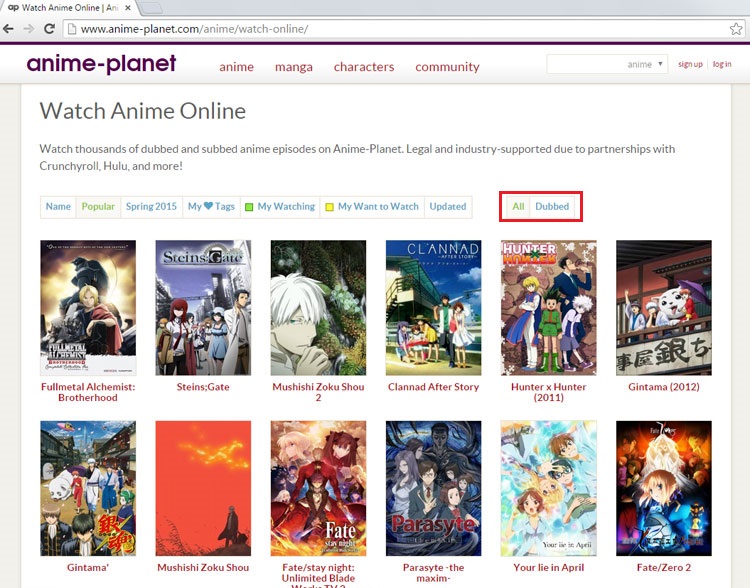
Task: Reload the page with refresh icon
Action: [x=49, y=29]
